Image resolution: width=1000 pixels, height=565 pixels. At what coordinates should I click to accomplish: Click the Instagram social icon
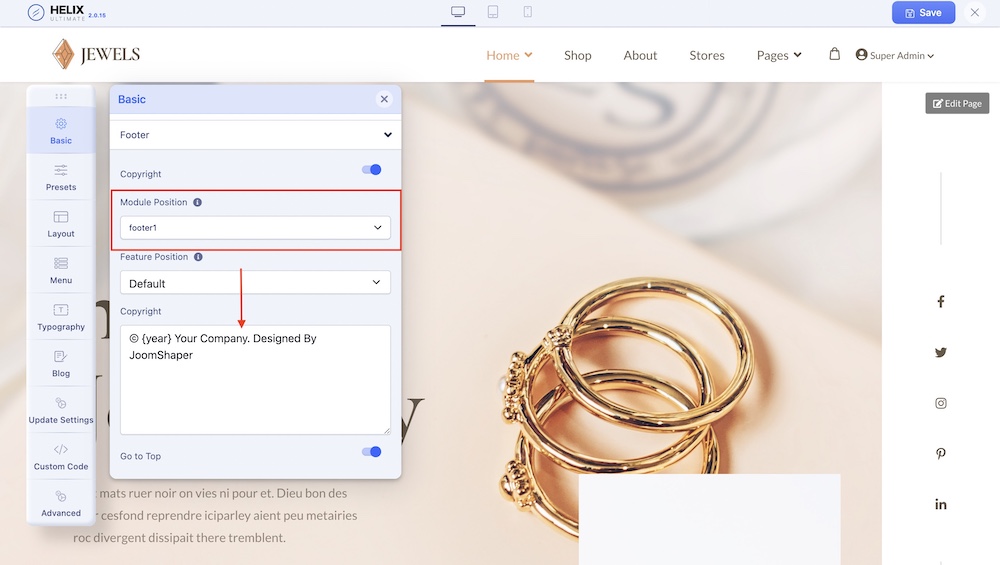pos(941,403)
